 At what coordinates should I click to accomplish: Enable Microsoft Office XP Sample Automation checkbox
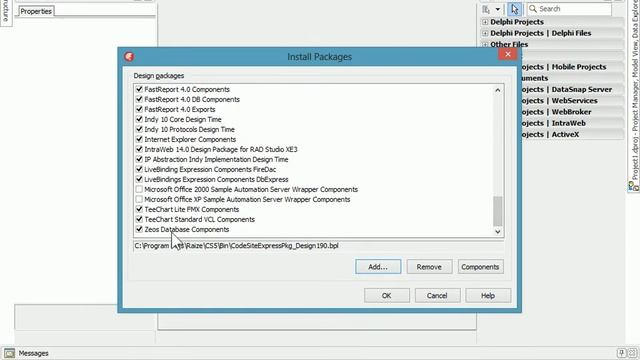(x=139, y=199)
